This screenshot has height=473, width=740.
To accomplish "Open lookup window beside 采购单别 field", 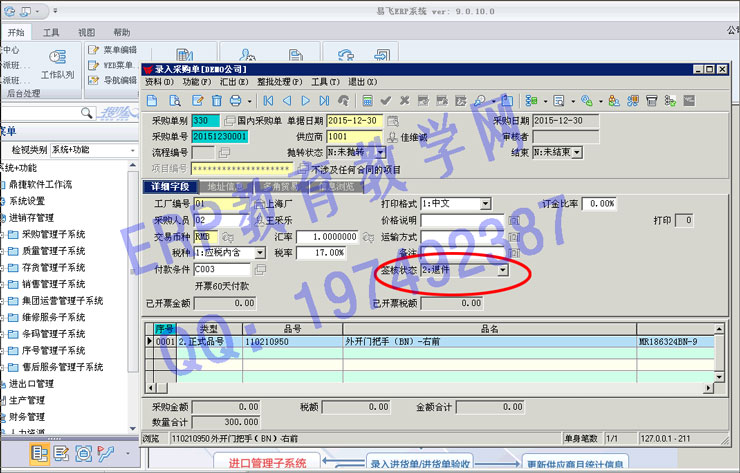I will click(x=229, y=121).
